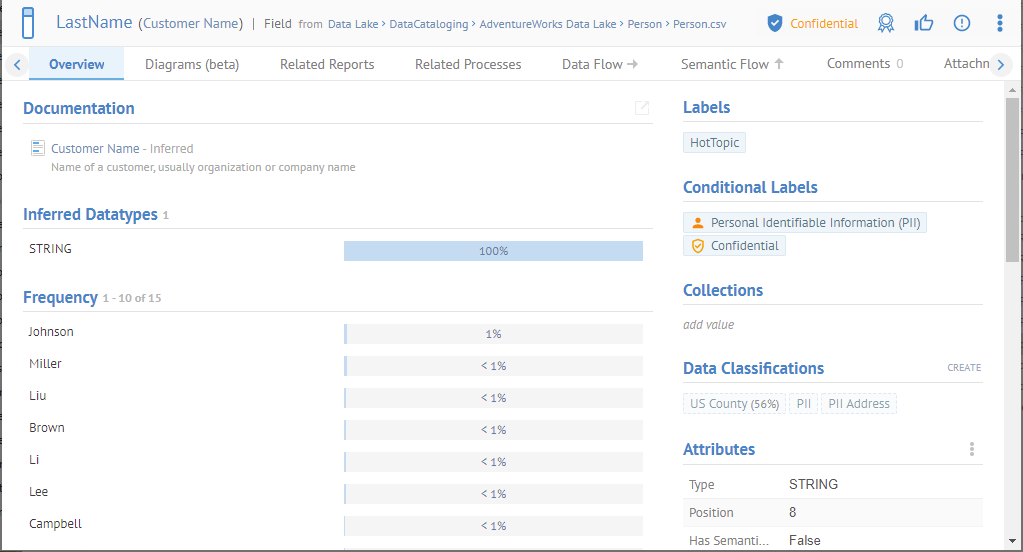Click the glossary term icon beside Customer Name
Viewport: 1023px width, 552px height.
click(37, 148)
